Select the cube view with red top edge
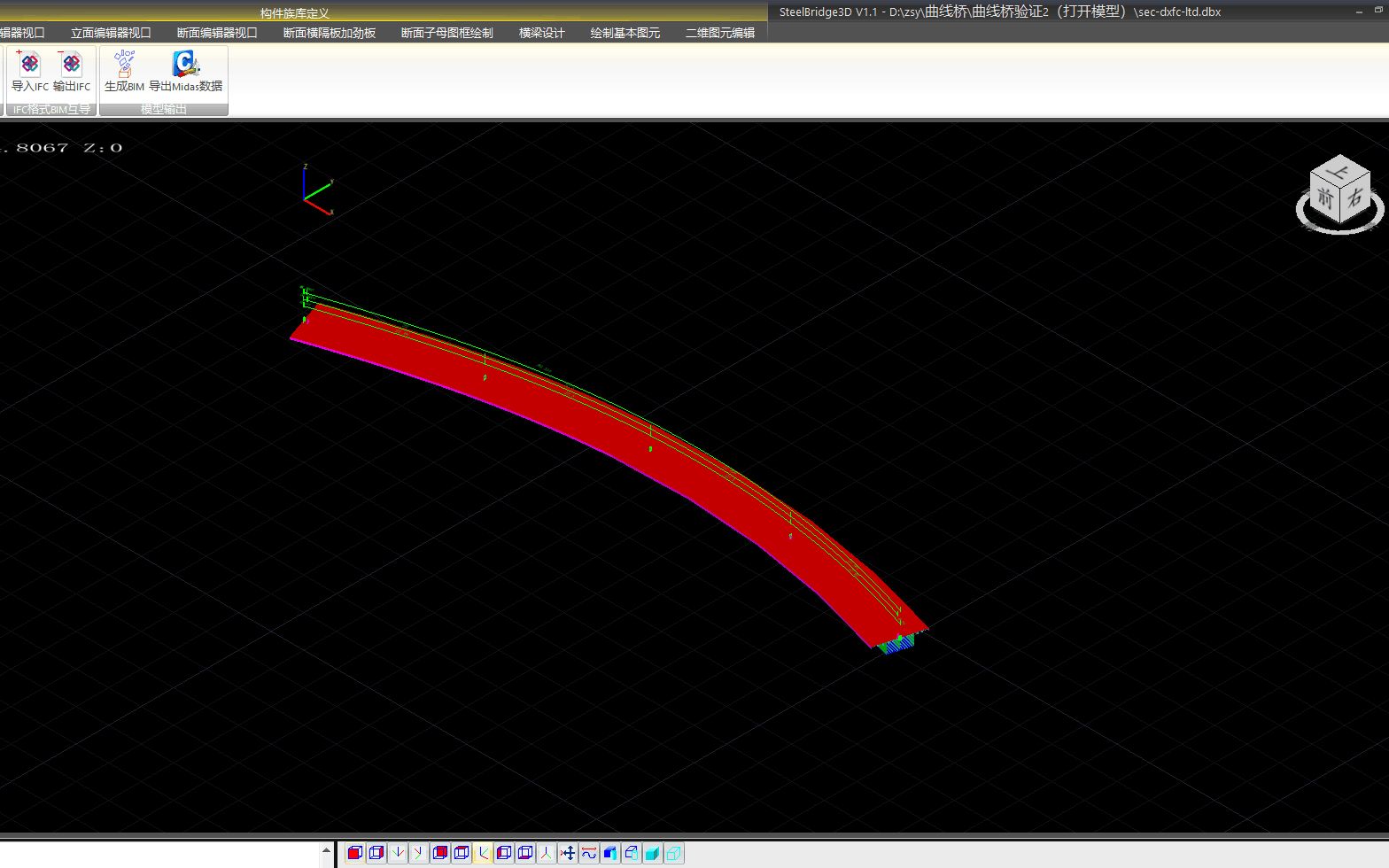 (462, 853)
